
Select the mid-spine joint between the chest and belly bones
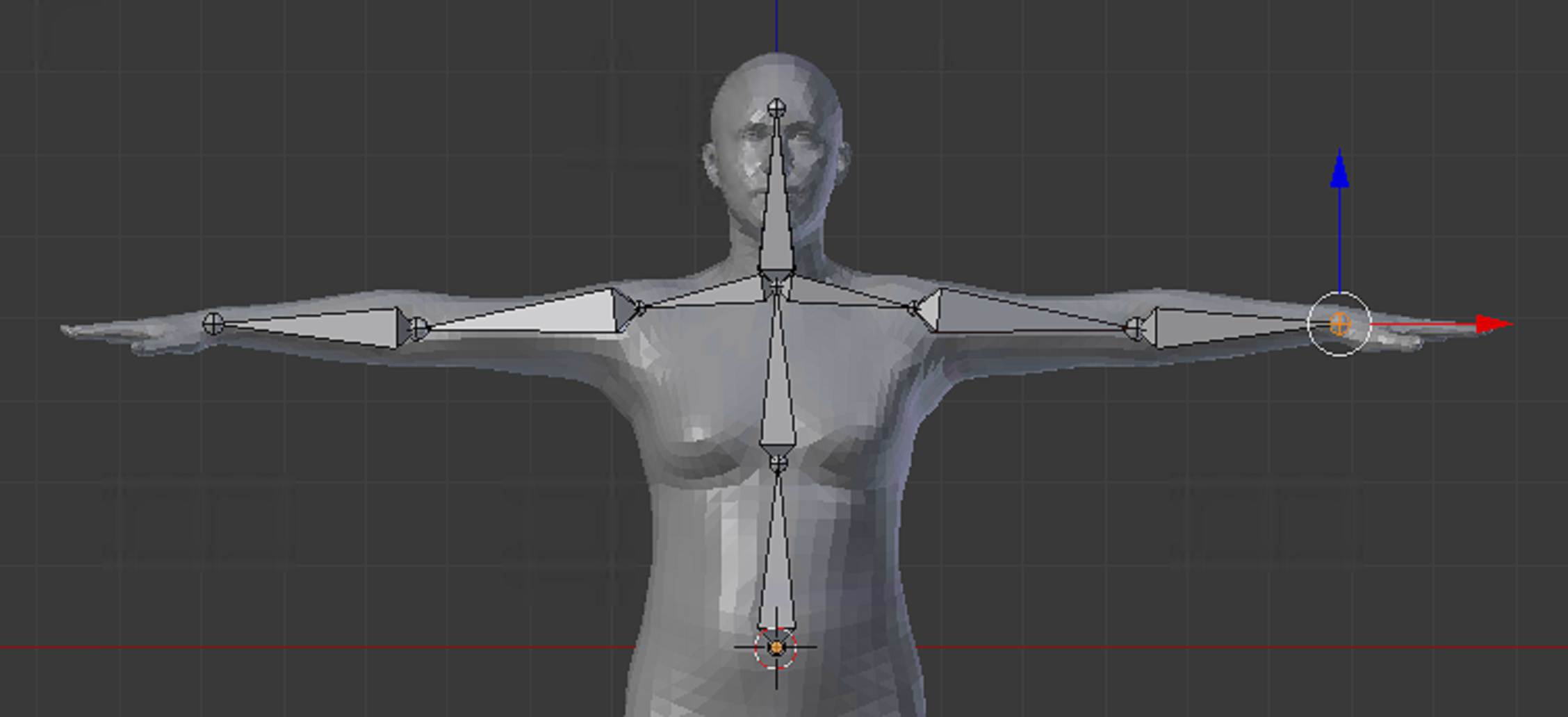[778, 462]
